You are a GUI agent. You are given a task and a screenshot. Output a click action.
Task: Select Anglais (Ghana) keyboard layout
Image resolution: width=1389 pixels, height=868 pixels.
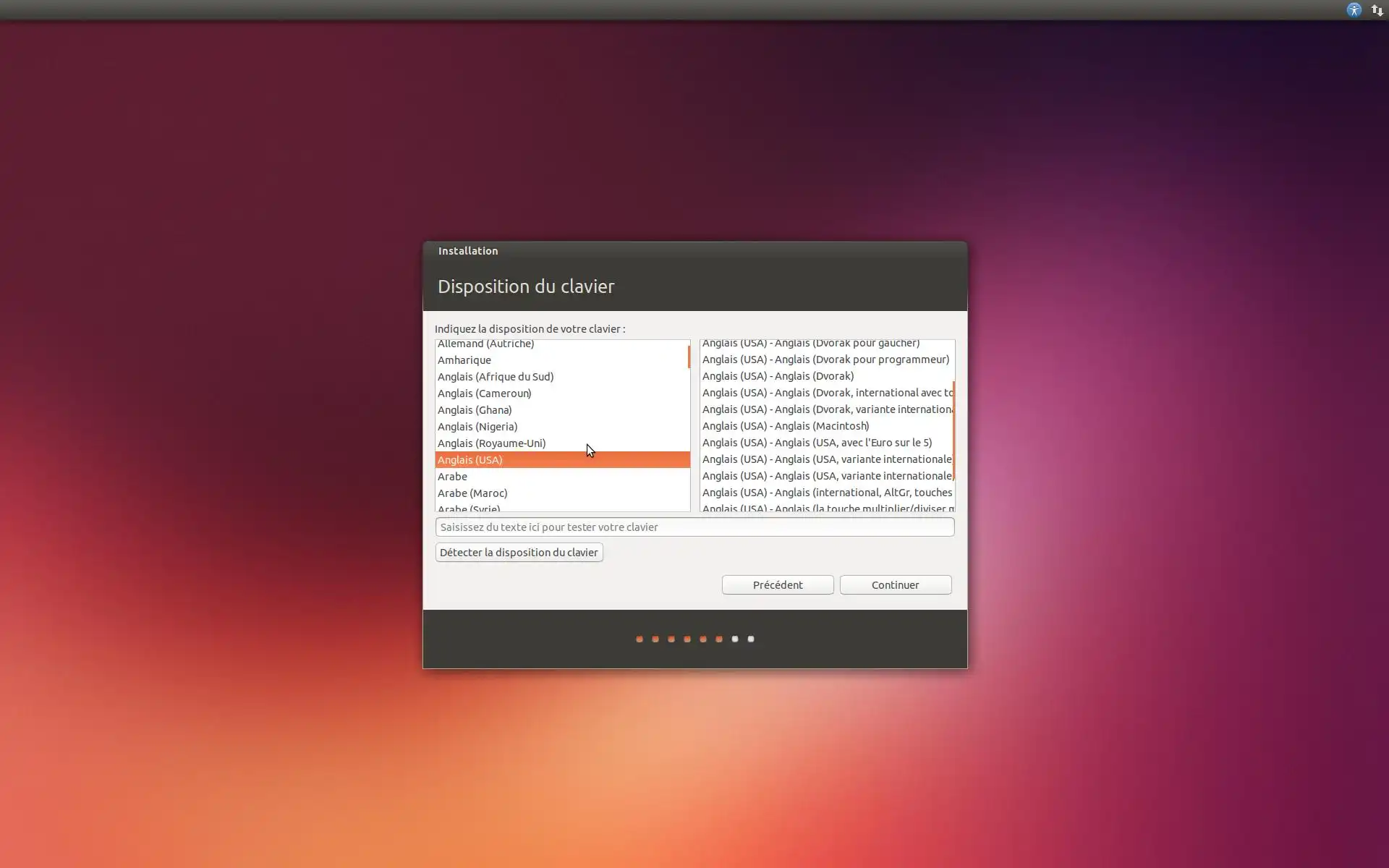(x=475, y=410)
